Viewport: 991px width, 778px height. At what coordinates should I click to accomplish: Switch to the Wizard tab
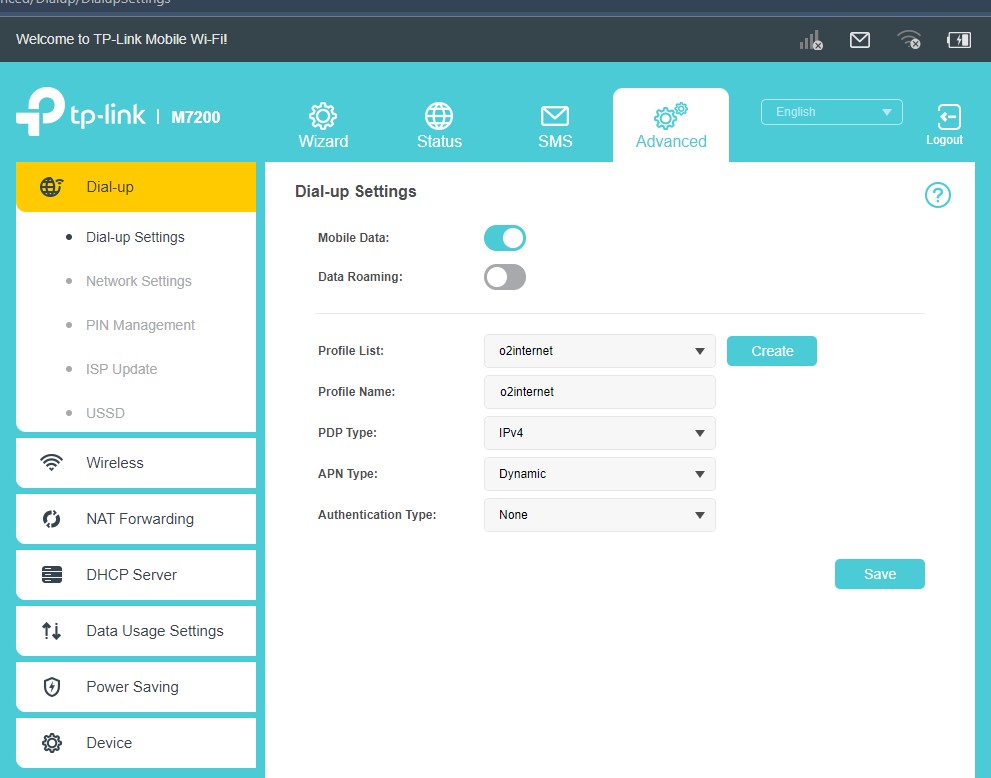point(323,126)
